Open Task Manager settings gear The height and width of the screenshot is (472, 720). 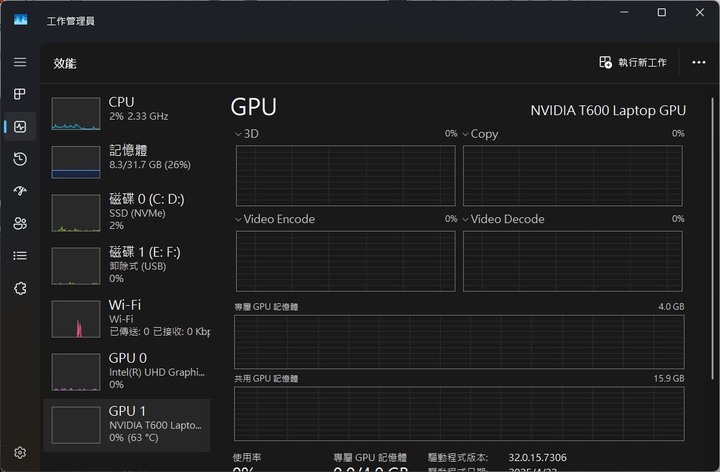[x=20, y=453]
